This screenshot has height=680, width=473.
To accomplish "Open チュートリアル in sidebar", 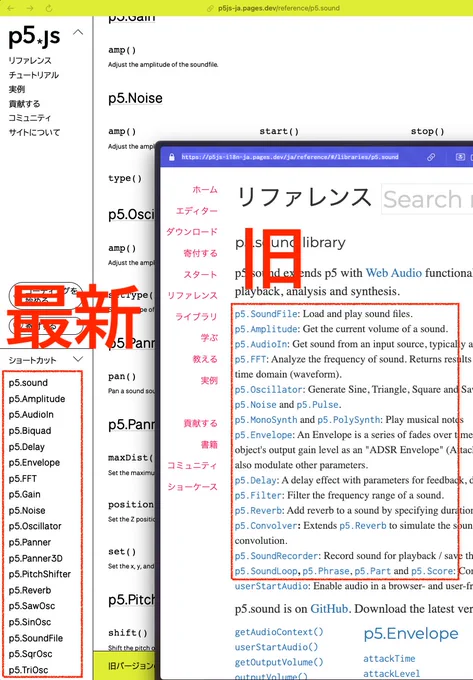I will click(x=34, y=75).
